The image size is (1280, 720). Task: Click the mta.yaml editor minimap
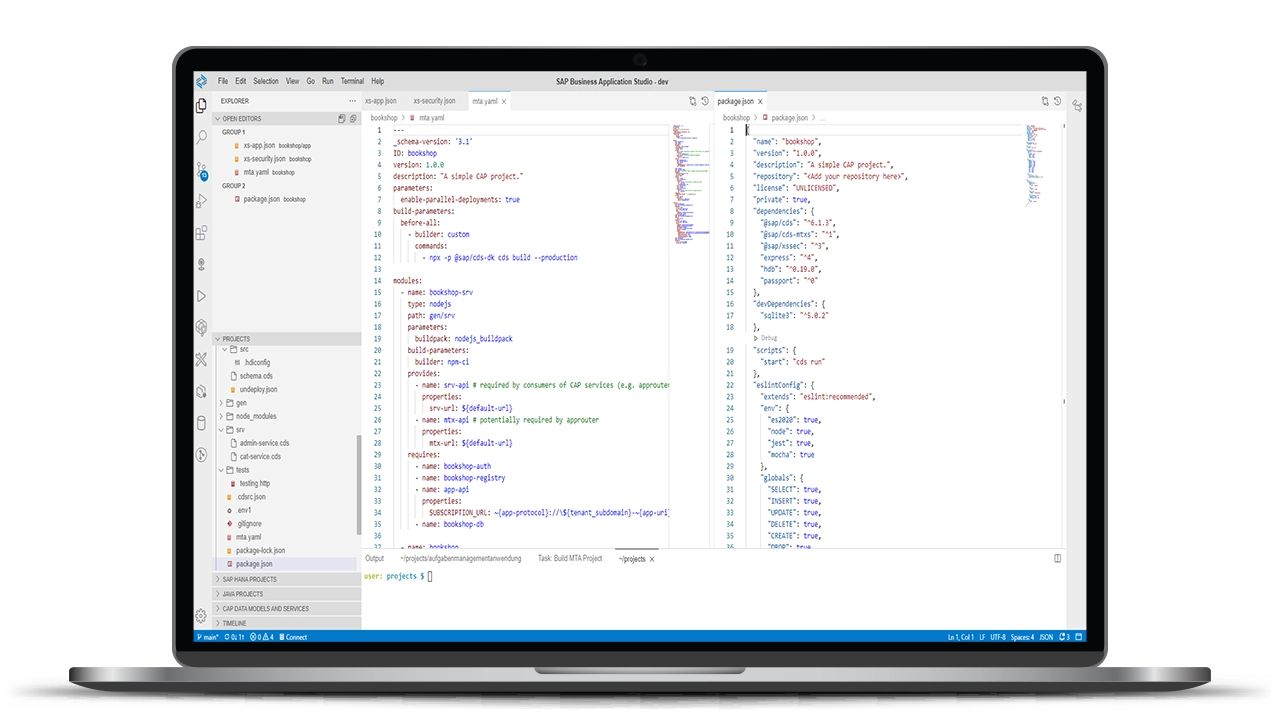point(689,185)
